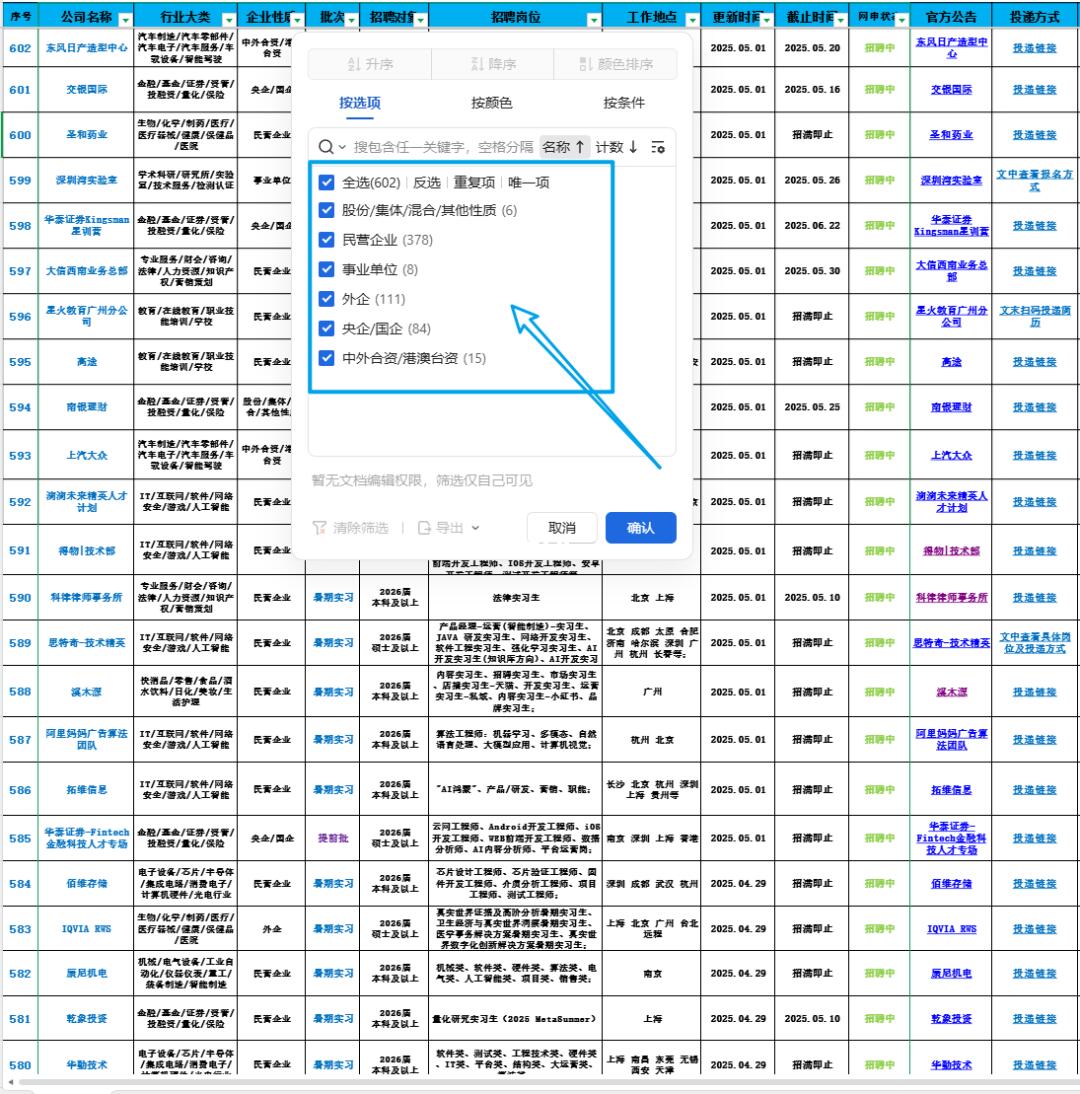Open the 导出 export option
The image size is (1080, 1094).
click(x=449, y=527)
